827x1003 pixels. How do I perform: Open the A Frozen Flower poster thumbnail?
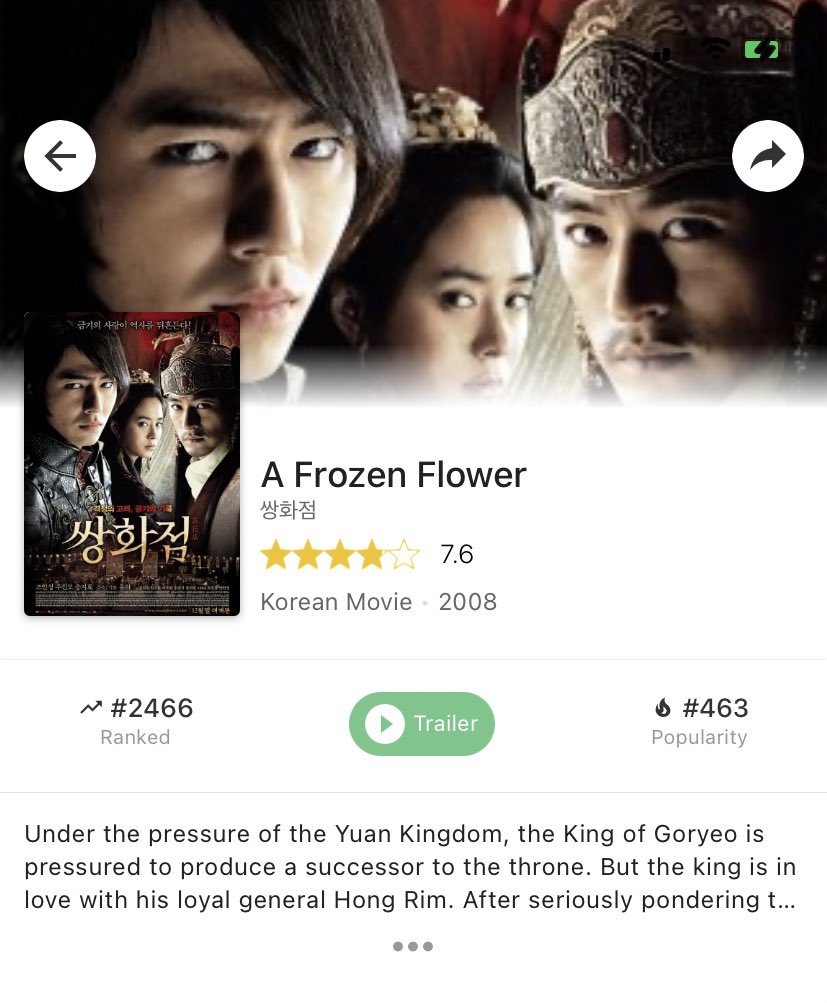pyautogui.click(x=132, y=464)
